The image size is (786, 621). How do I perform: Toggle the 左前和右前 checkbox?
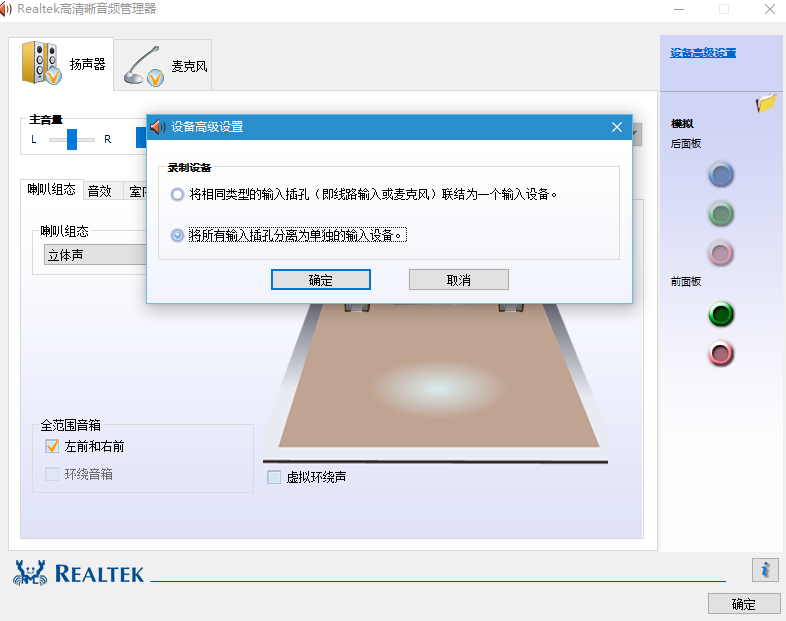tap(53, 447)
